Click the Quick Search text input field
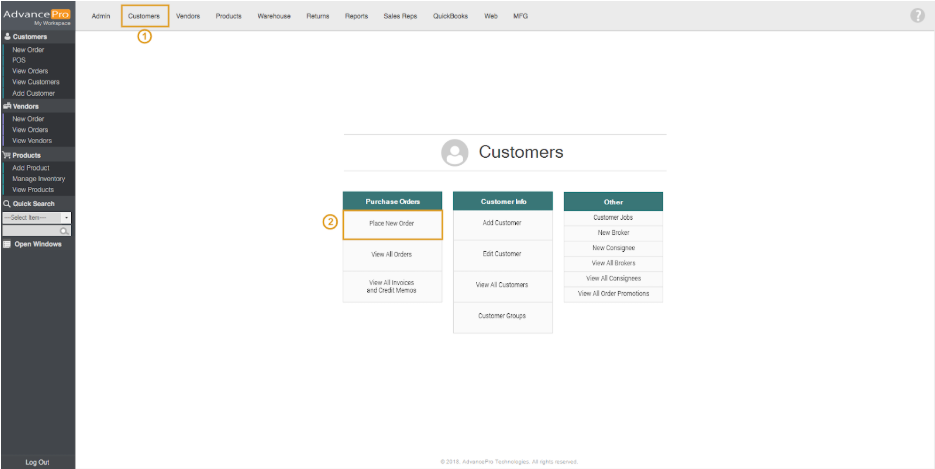This screenshot has width=935, height=469. (x=30, y=231)
